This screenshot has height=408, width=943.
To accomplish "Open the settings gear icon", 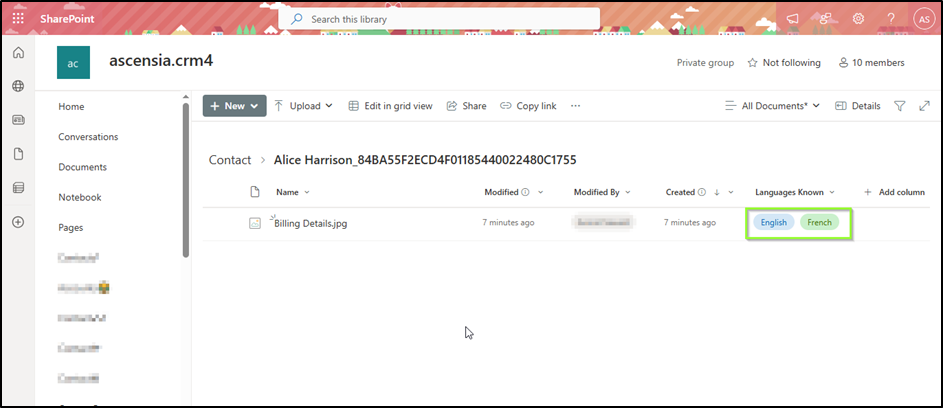I will (x=858, y=18).
